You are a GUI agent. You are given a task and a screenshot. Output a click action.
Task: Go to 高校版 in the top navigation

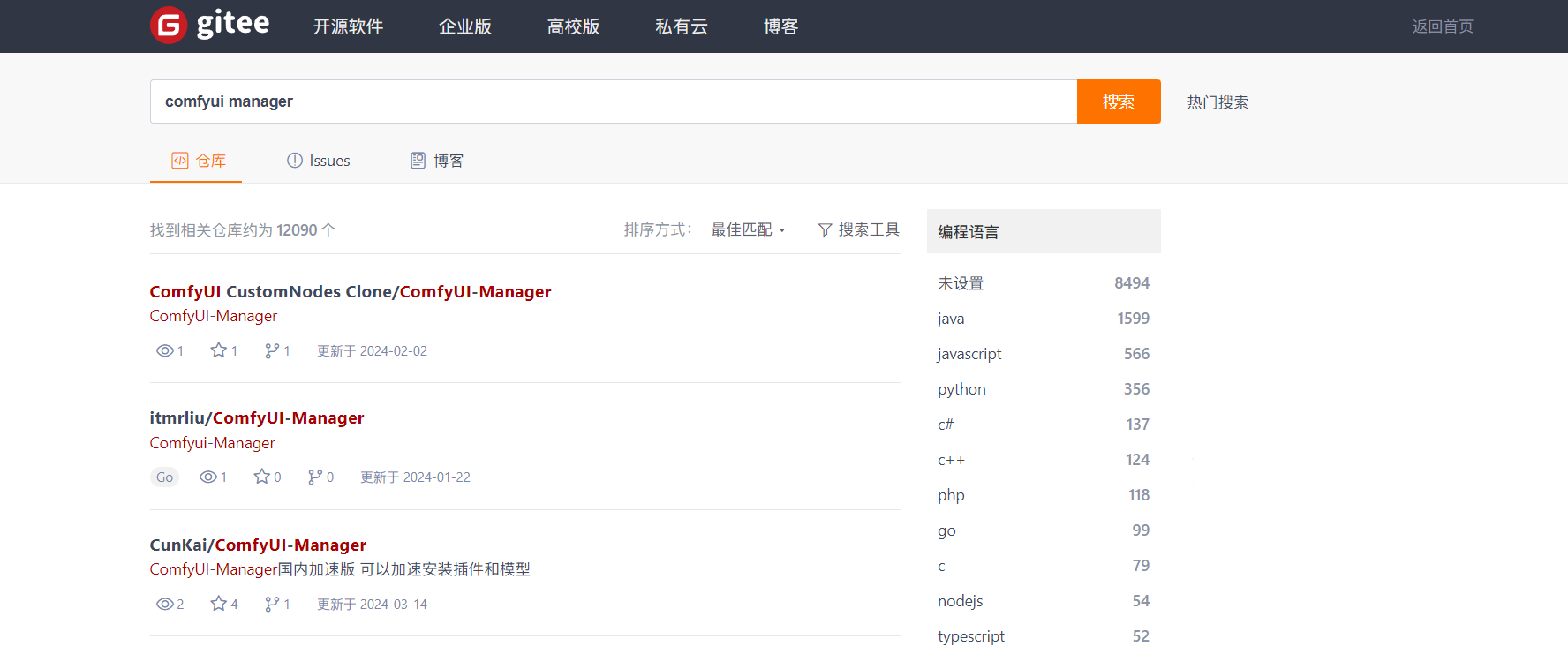[573, 26]
